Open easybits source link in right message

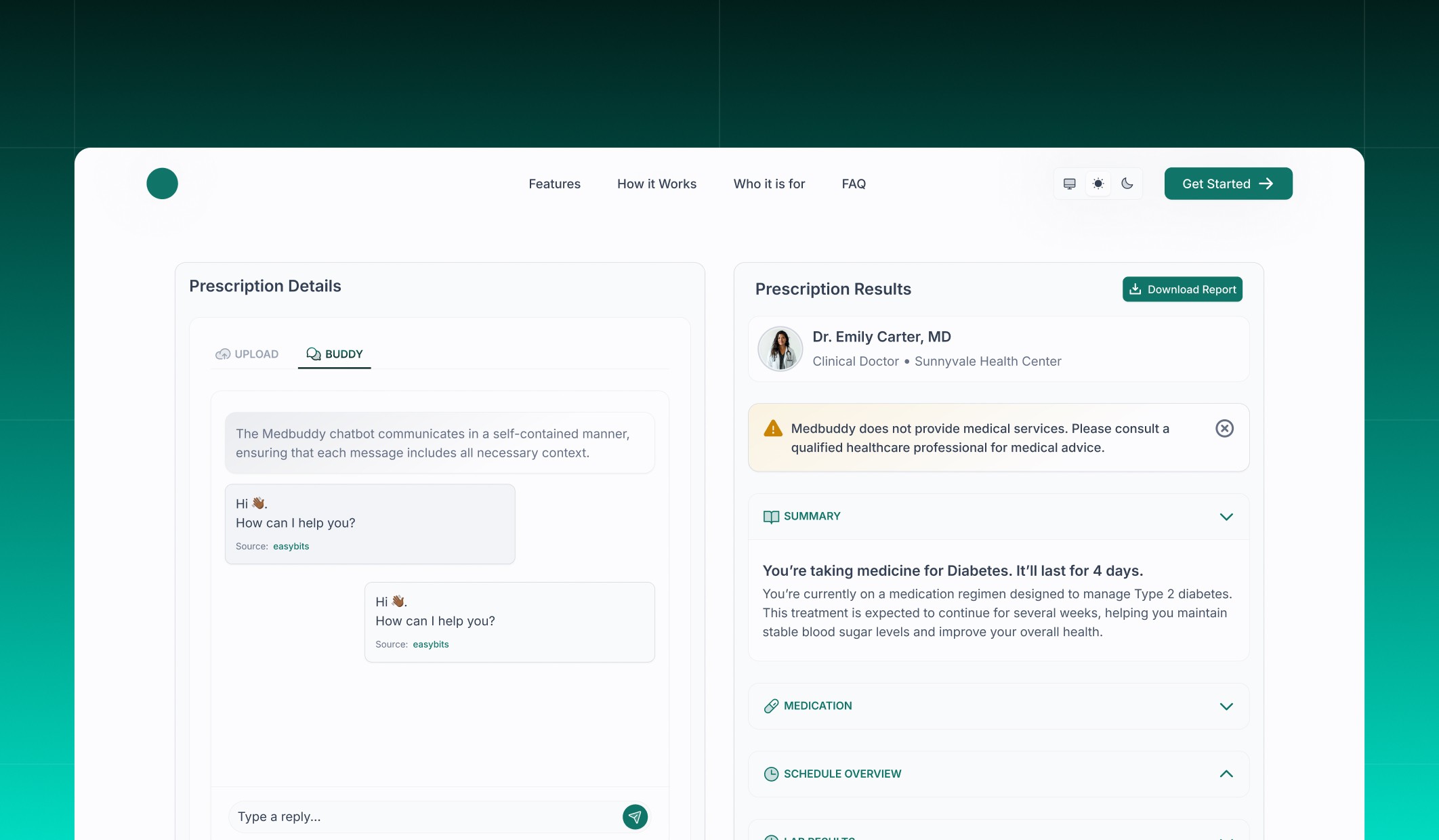pos(431,645)
